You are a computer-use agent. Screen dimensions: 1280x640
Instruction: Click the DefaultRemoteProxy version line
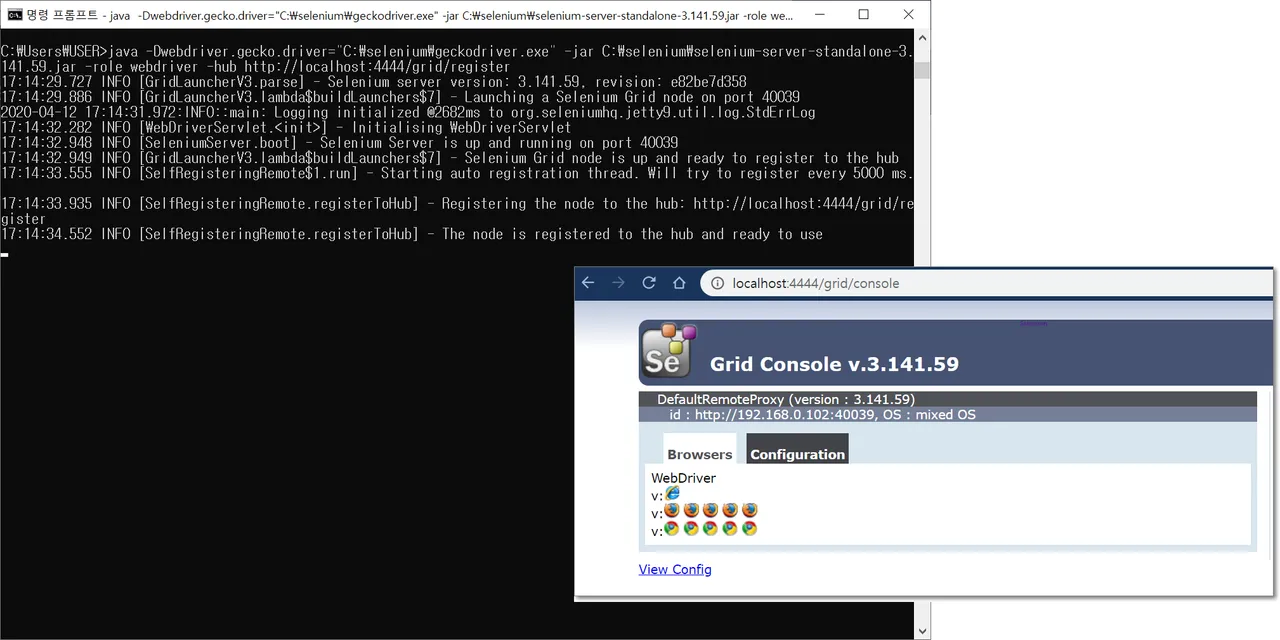(786, 399)
